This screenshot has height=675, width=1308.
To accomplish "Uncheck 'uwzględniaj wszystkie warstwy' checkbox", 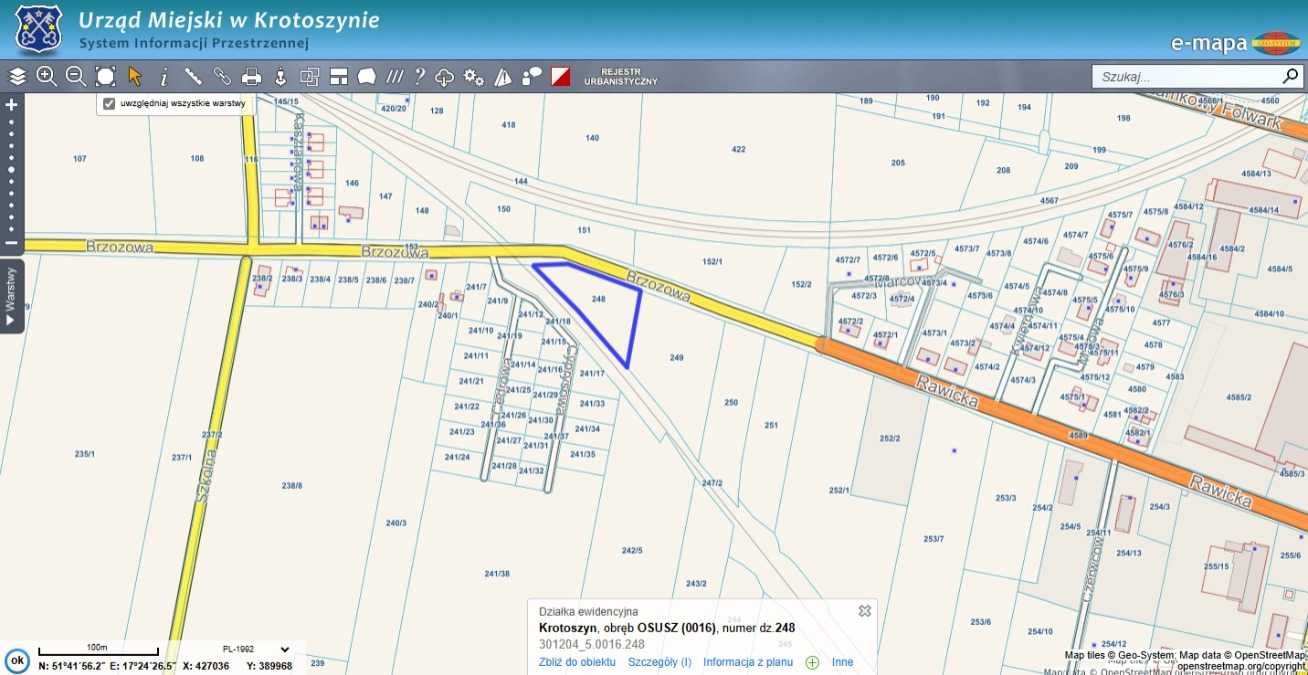I will tap(109, 103).
